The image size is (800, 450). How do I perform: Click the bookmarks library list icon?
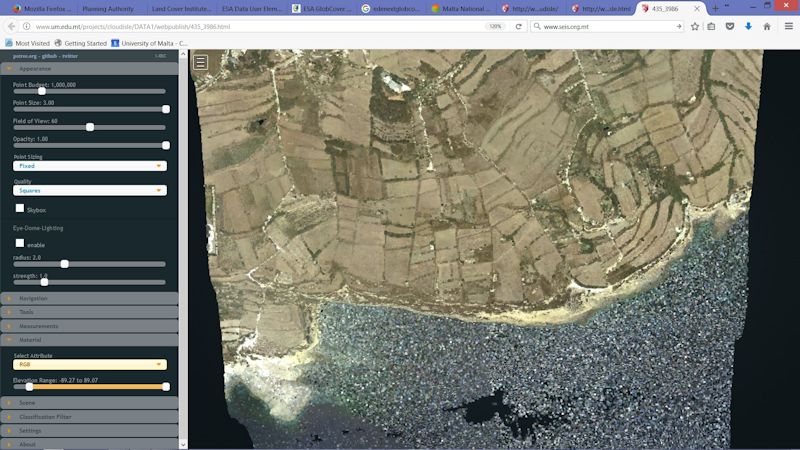coord(711,26)
